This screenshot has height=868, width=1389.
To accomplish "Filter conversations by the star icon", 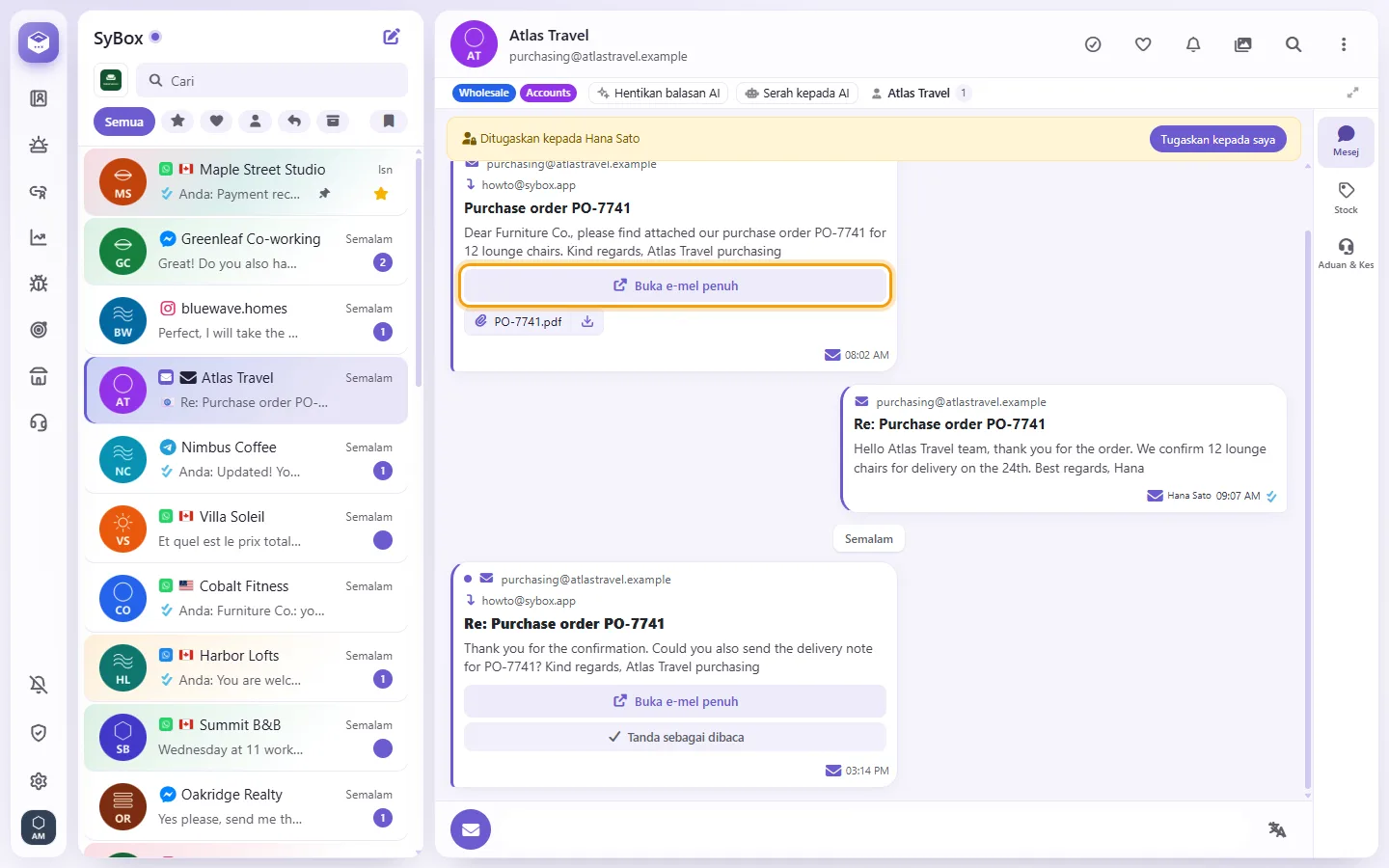I will coord(177,121).
